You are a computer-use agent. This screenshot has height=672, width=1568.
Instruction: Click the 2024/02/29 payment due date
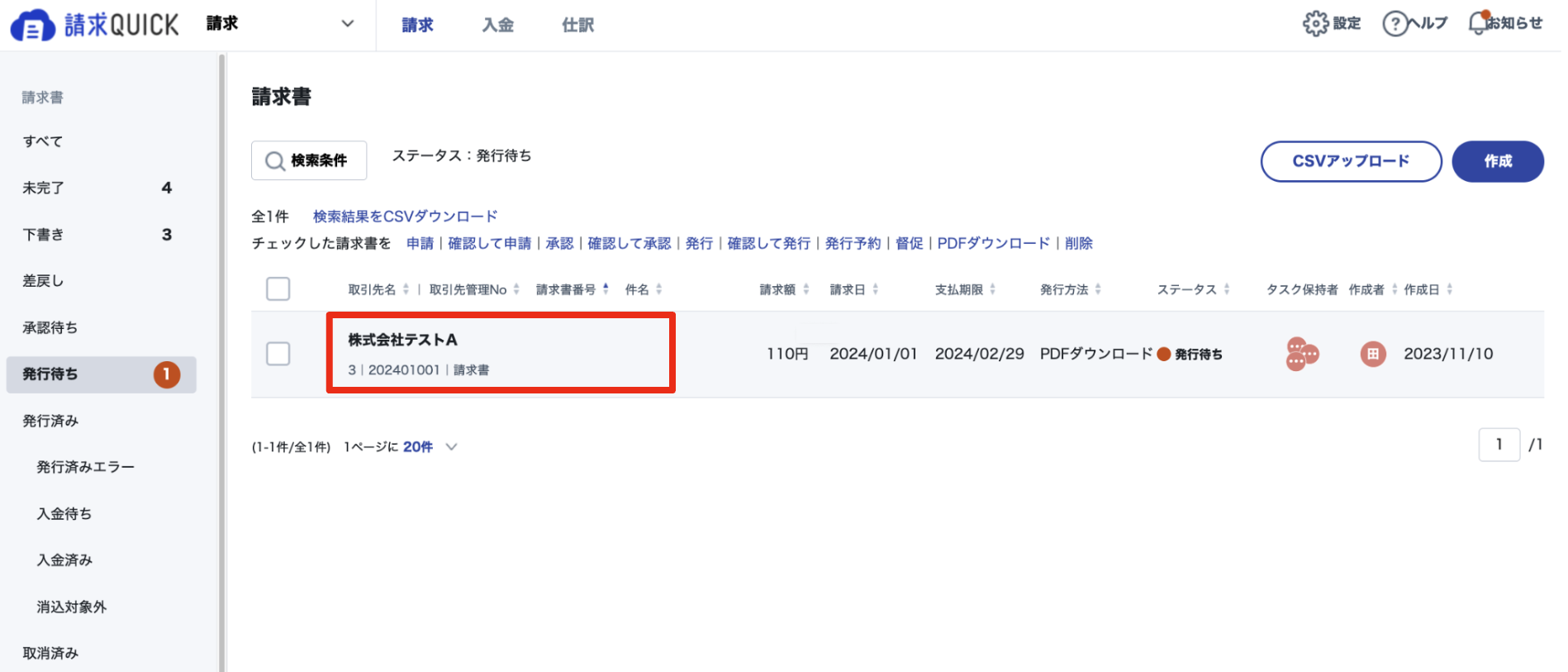tap(979, 354)
